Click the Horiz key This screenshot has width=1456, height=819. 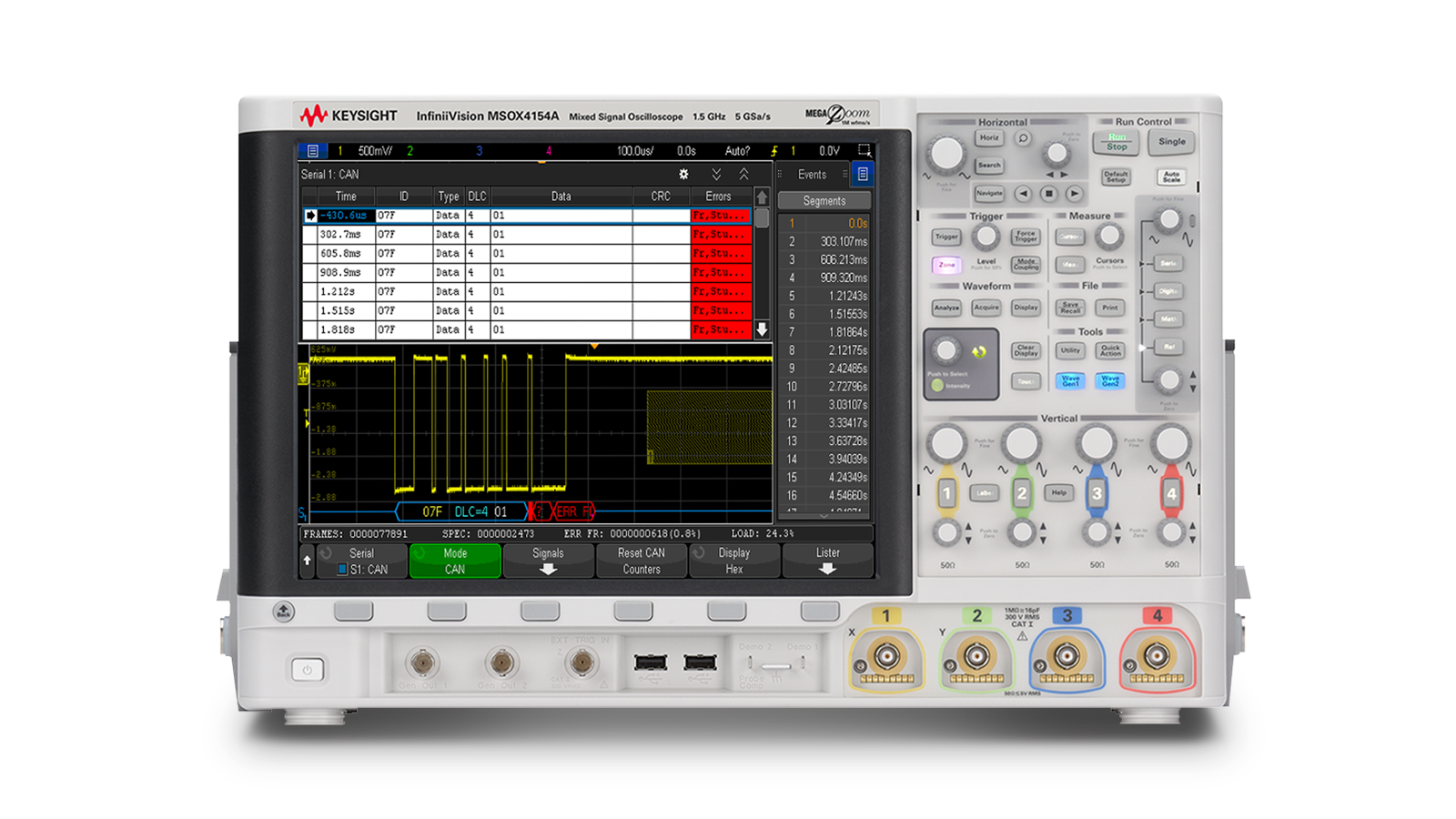coord(989,138)
